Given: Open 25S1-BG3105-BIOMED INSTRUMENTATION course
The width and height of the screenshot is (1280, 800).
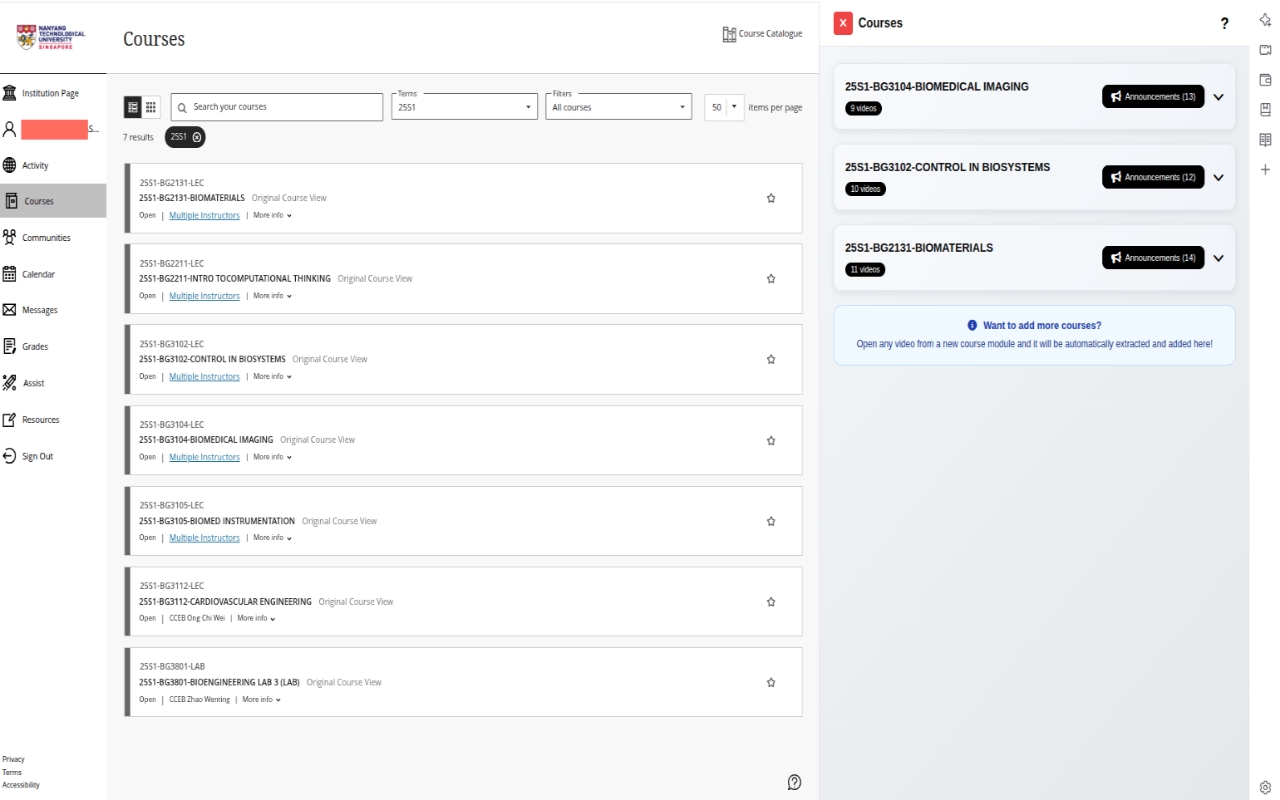Looking at the screenshot, I should (217, 521).
